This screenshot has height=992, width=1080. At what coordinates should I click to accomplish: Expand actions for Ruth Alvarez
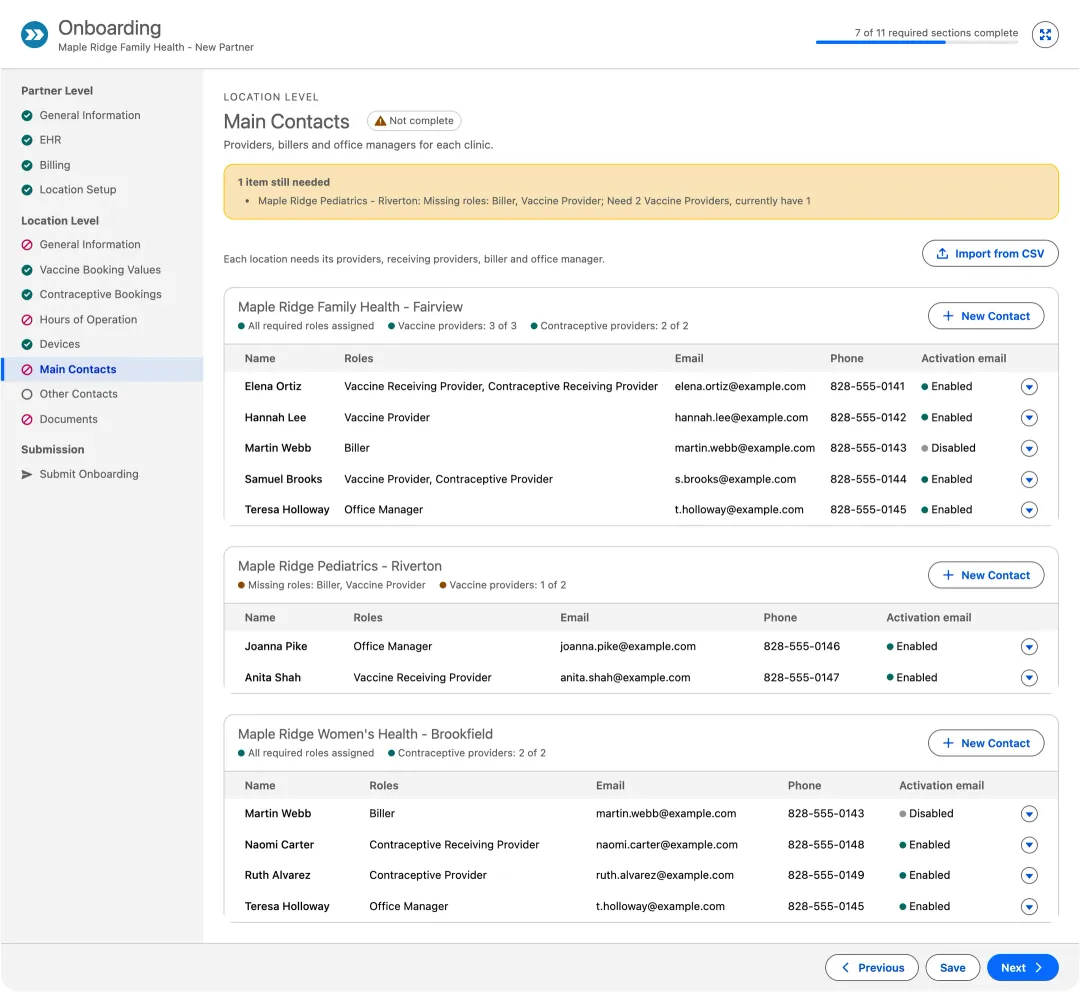1029,876
